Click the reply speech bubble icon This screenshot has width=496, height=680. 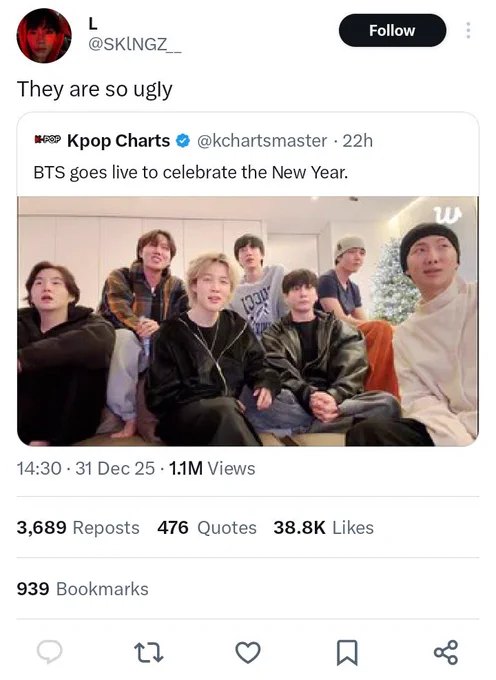pos(49,652)
